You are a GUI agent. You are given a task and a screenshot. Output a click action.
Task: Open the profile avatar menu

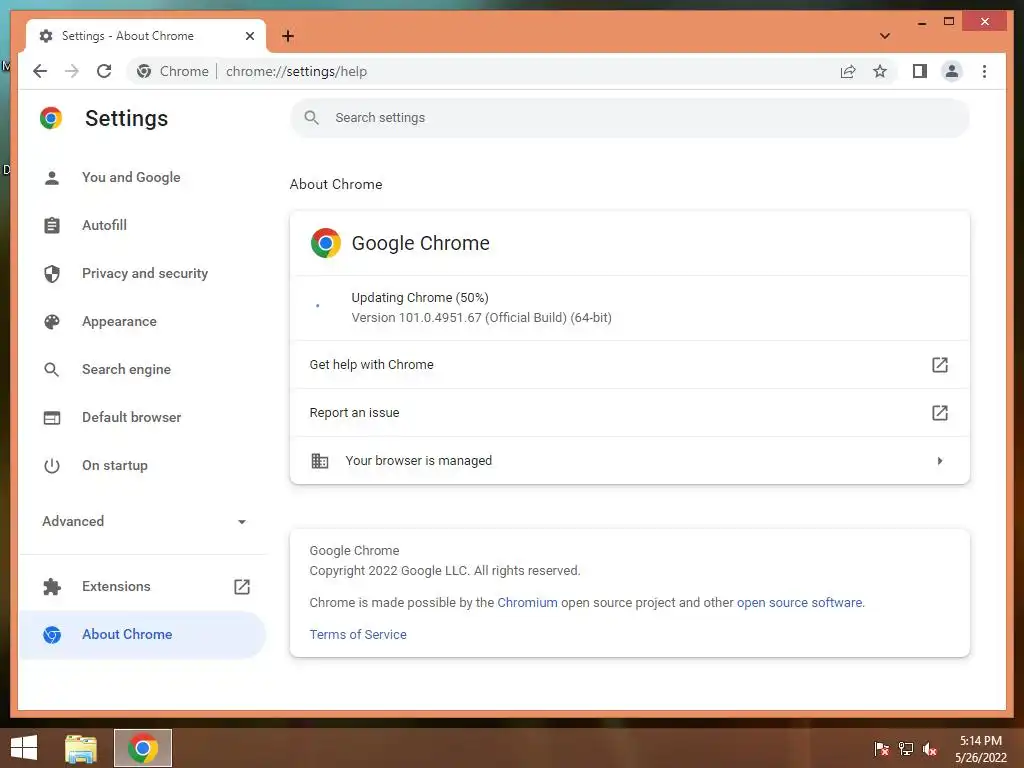952,71
